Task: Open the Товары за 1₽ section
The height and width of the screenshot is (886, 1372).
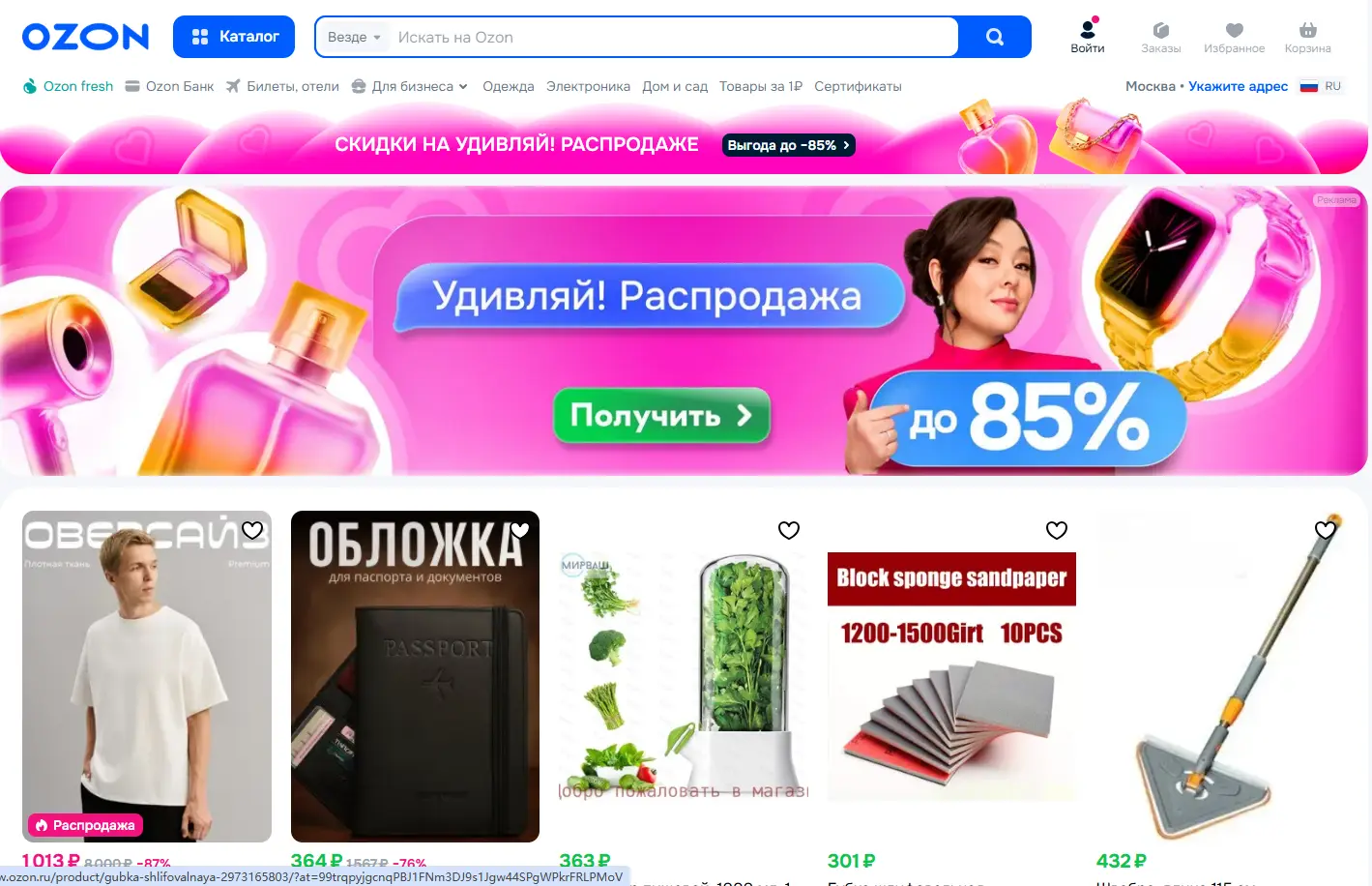Action: coord(761,86)
